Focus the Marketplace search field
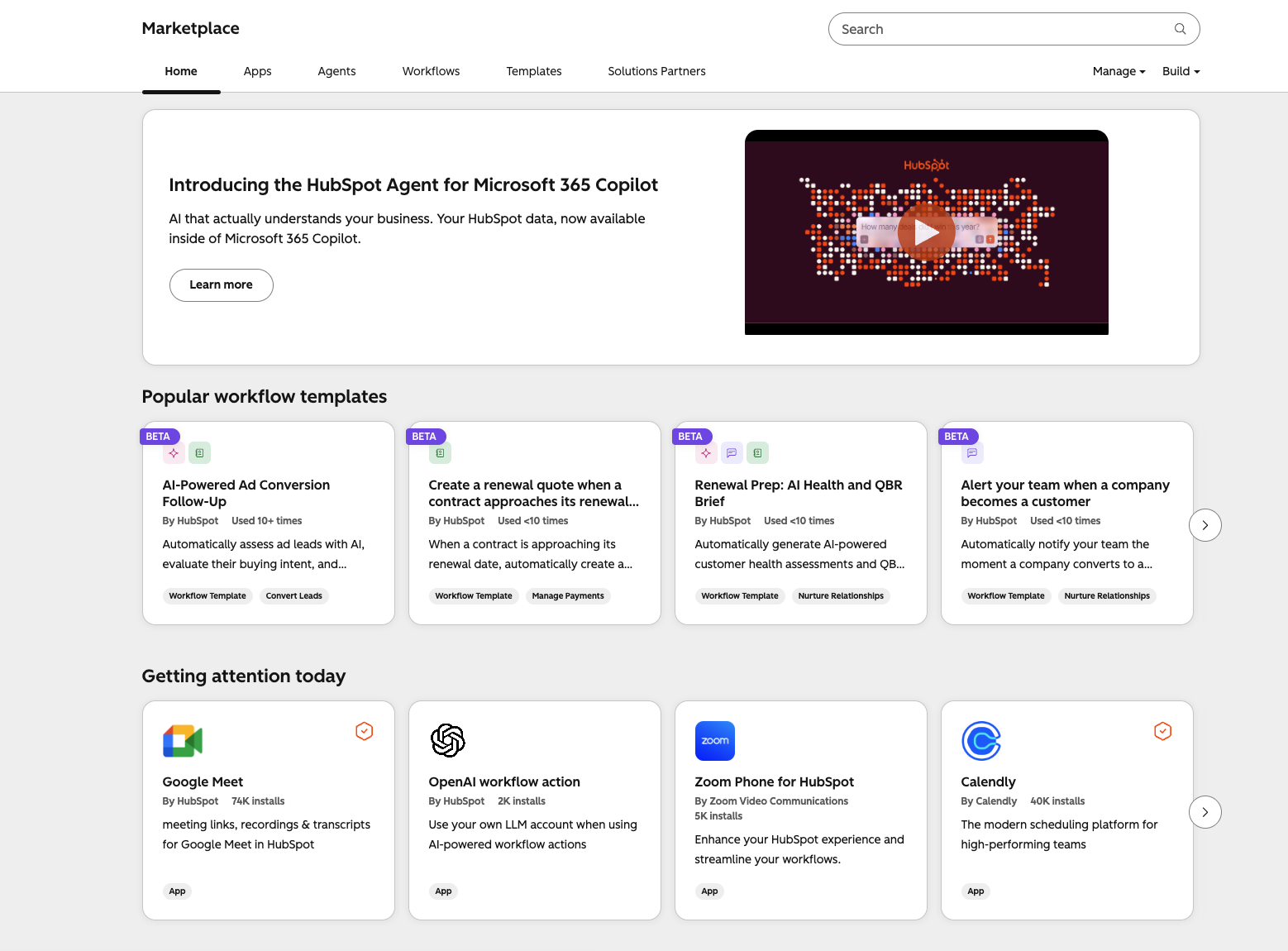The image size is (1288, 951). tap(1014, 29)
